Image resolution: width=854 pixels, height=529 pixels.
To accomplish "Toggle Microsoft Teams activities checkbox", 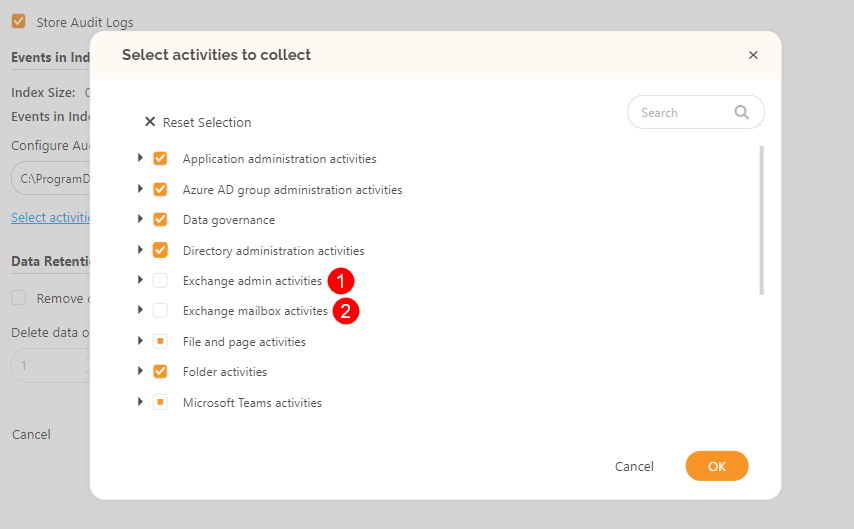I will (x=160, y=403).
